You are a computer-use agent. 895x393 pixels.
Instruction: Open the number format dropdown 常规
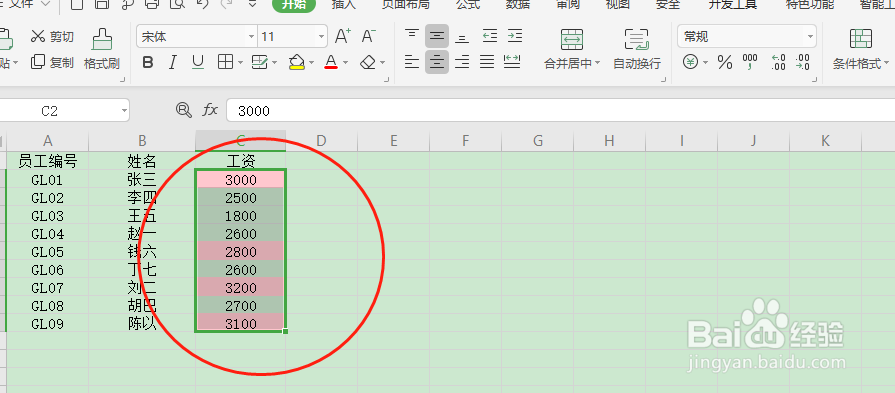click(811, 37)
